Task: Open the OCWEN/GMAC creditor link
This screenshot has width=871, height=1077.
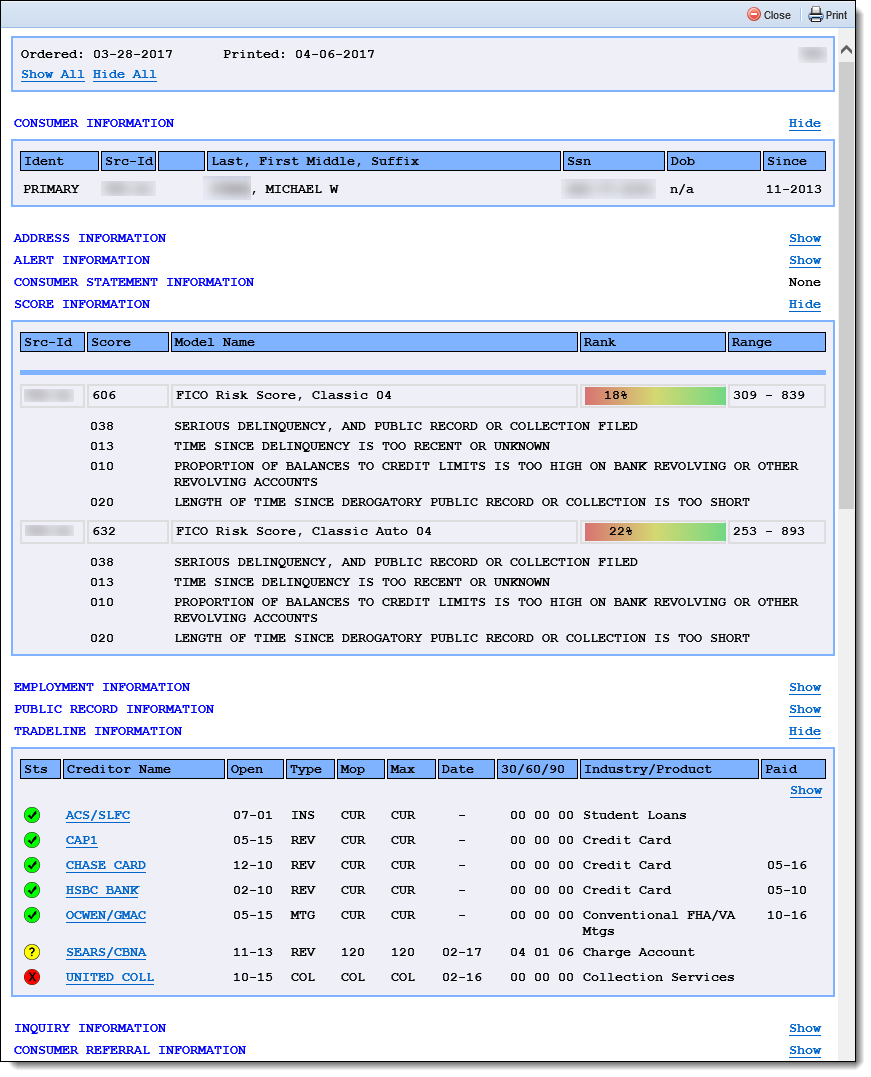Action: point(106,916)
